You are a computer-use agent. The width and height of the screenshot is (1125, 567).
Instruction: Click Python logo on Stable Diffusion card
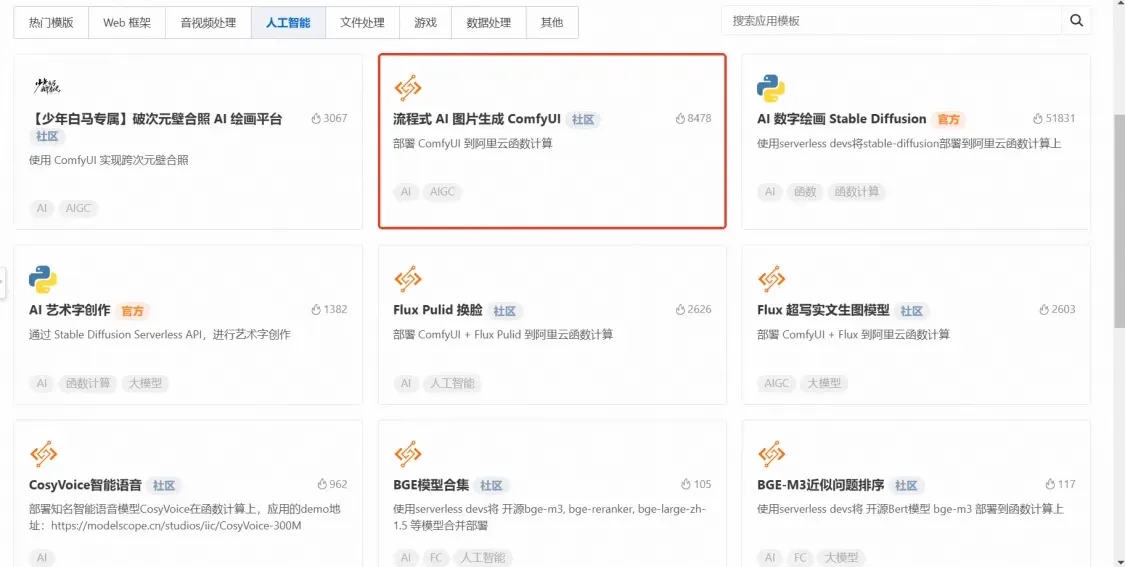tap(771, 88)
